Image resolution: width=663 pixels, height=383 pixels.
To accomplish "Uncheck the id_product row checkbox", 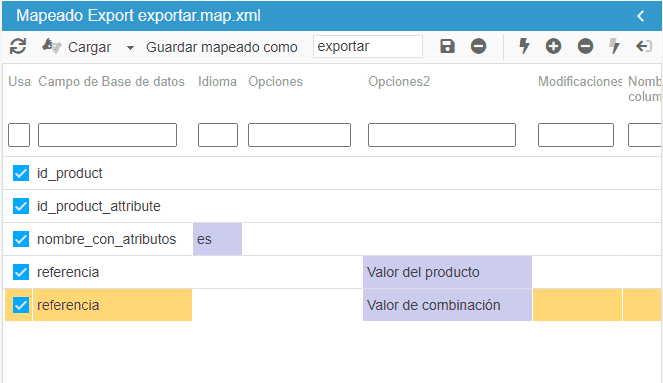I will [21, 173].
